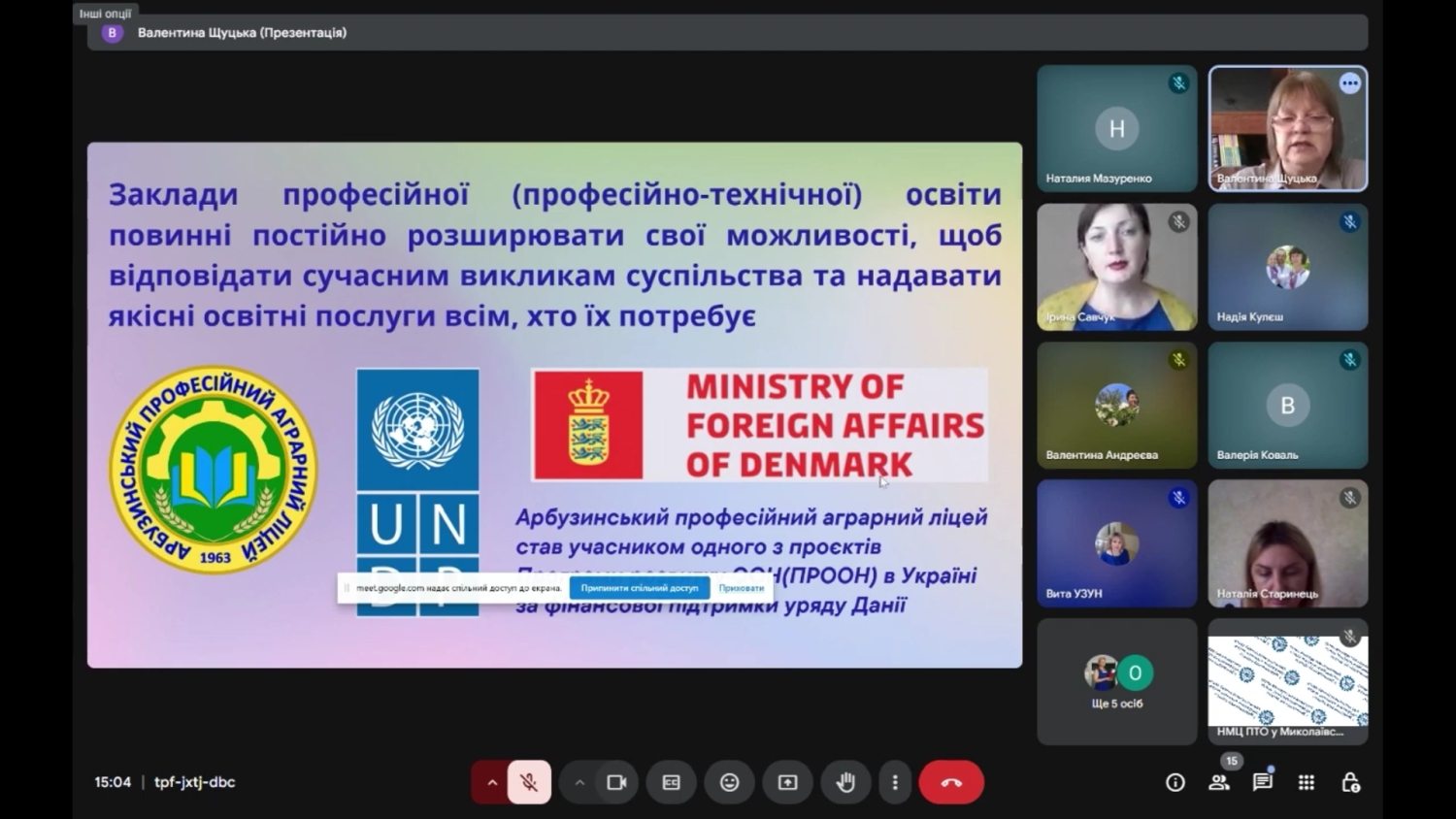Screen dimensions: 1456x819
Task: Open the three-dot more options menu
Action: pos(895,782)
